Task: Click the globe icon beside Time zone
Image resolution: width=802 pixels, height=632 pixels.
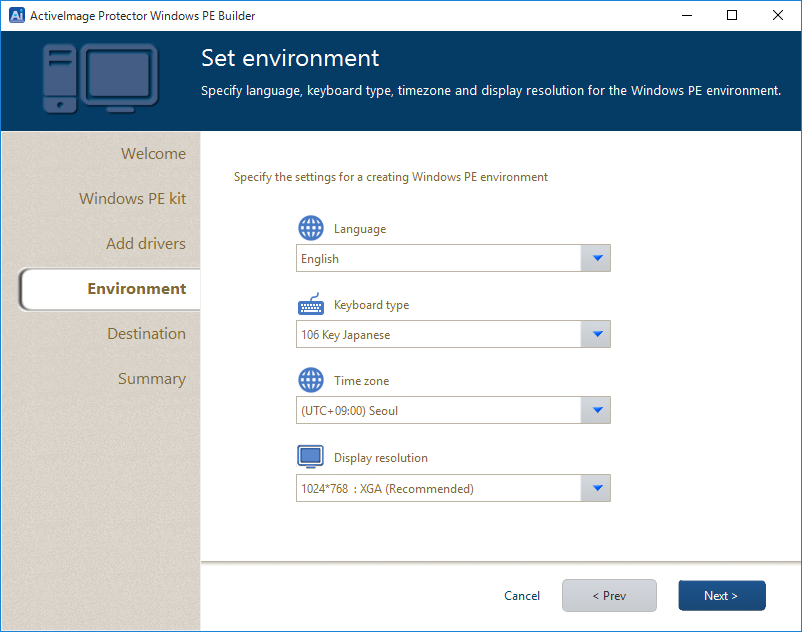Action: (311, 381)
